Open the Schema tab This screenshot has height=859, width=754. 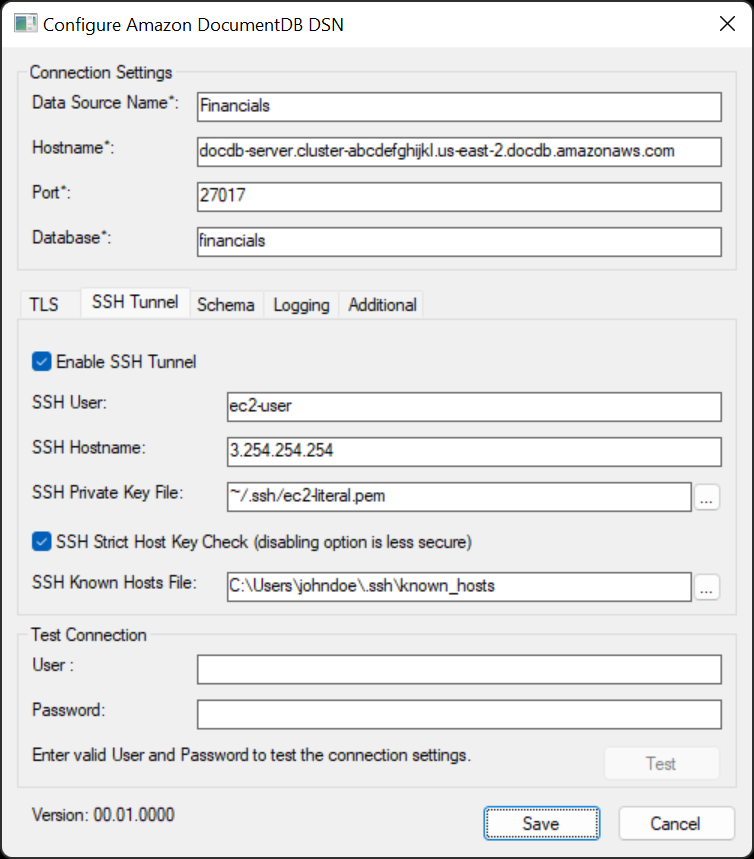(226, 305)
